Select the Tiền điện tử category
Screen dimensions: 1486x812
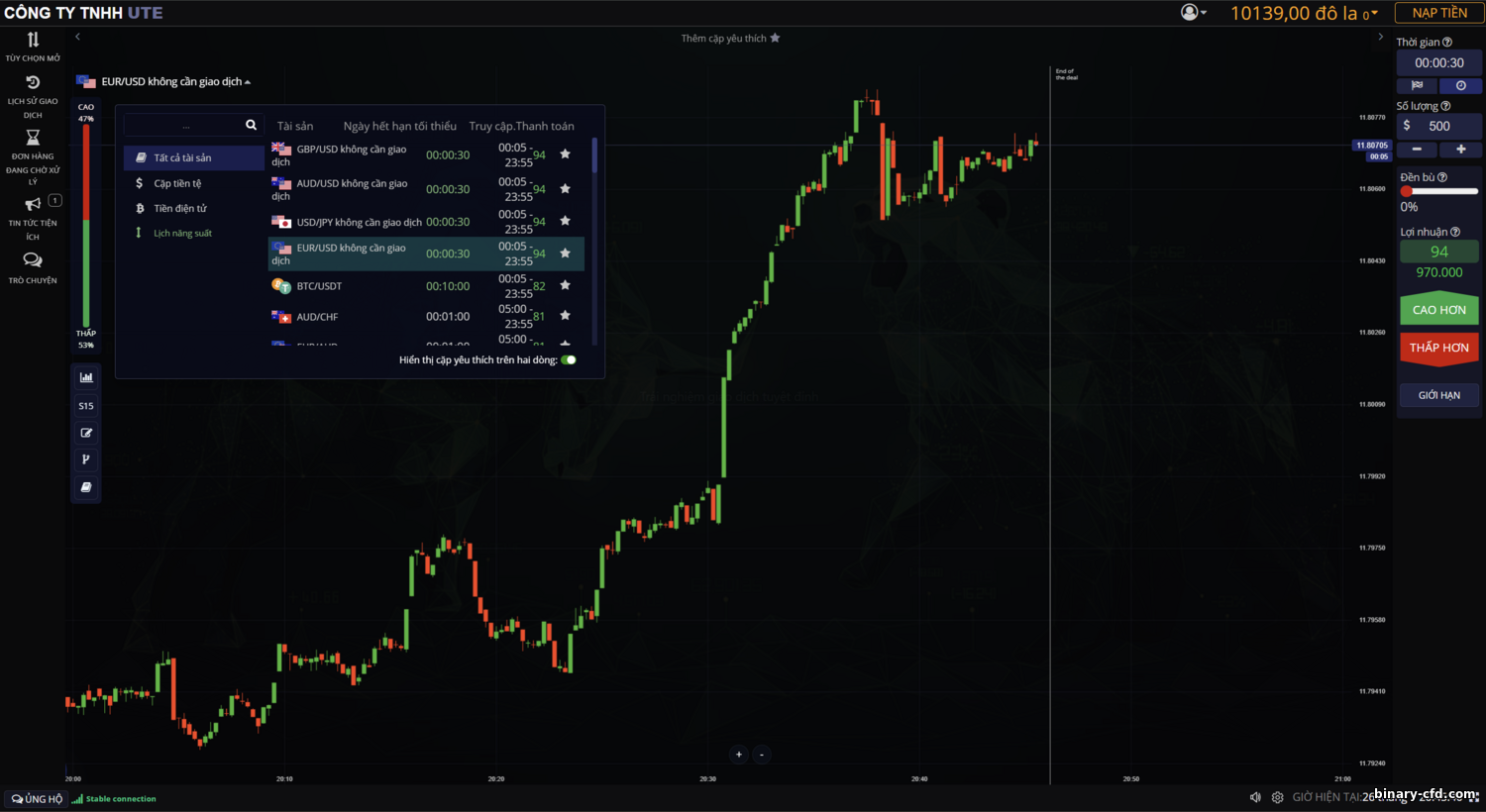179,208
